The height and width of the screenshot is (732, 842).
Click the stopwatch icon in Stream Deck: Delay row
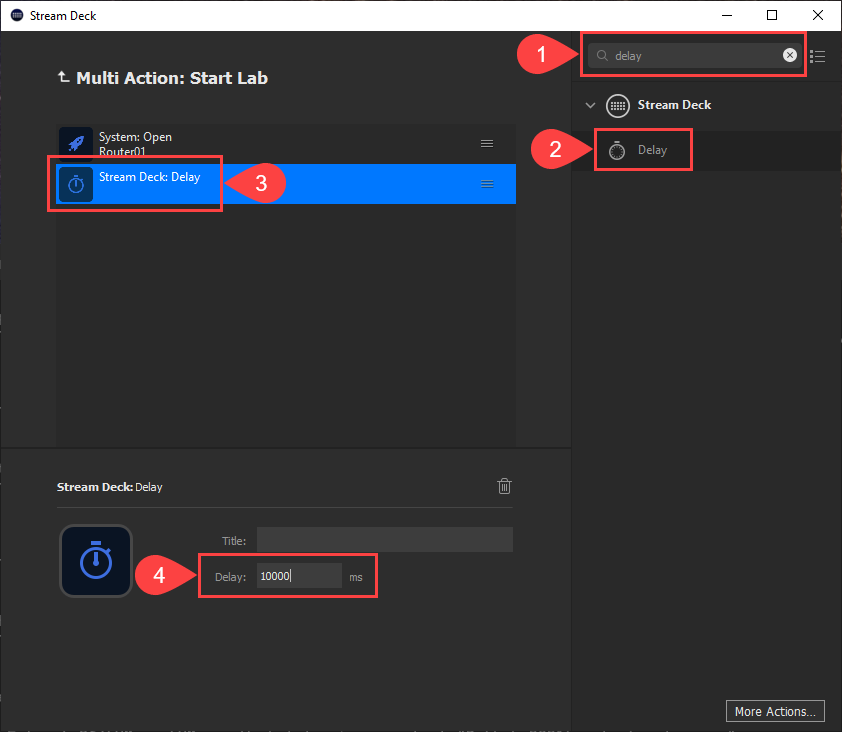(x=76, y=185)
